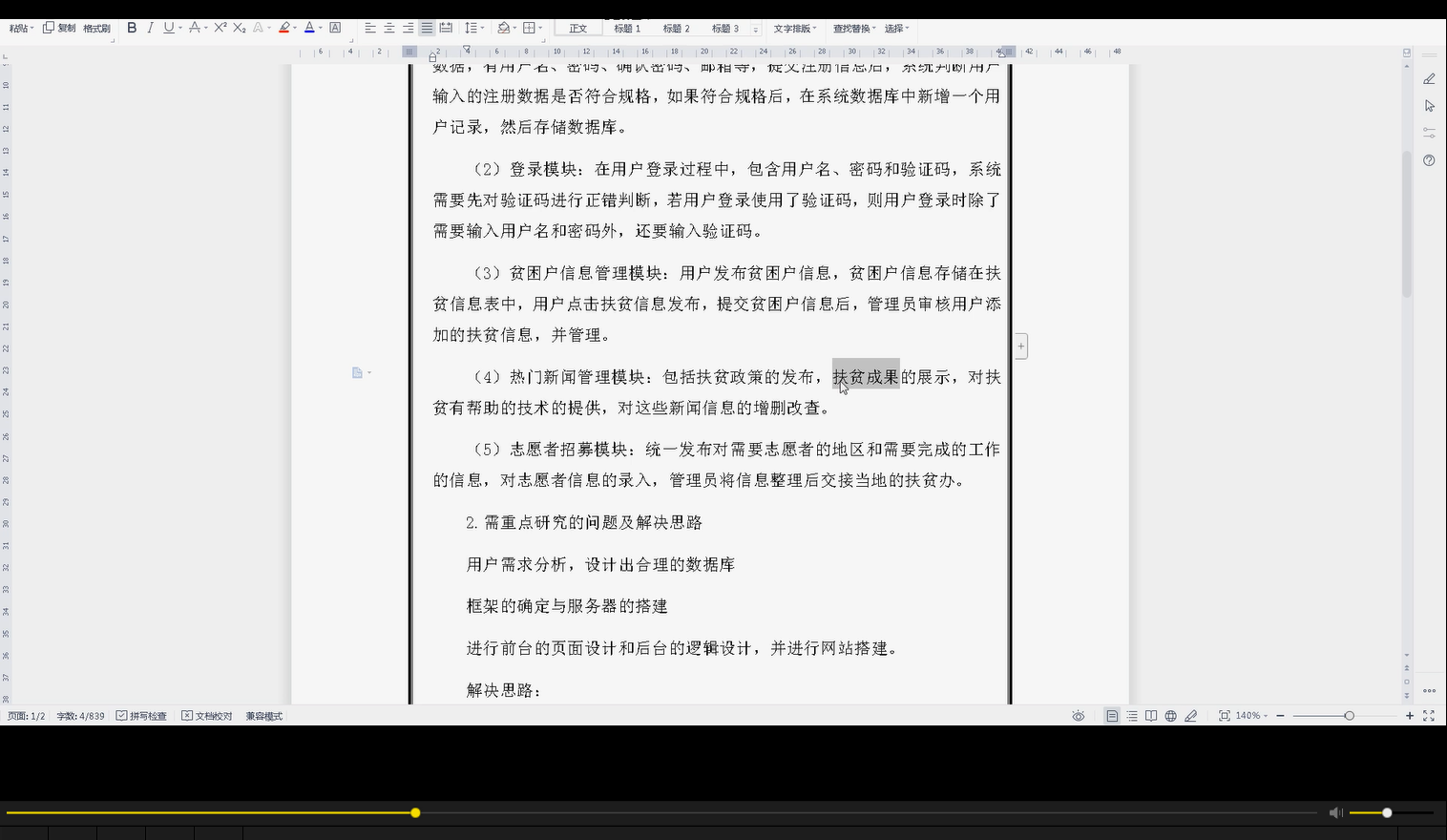This screenshot has height=840, width=1447.
Task: Open the eye protection mode icon
Action: 1079,715
